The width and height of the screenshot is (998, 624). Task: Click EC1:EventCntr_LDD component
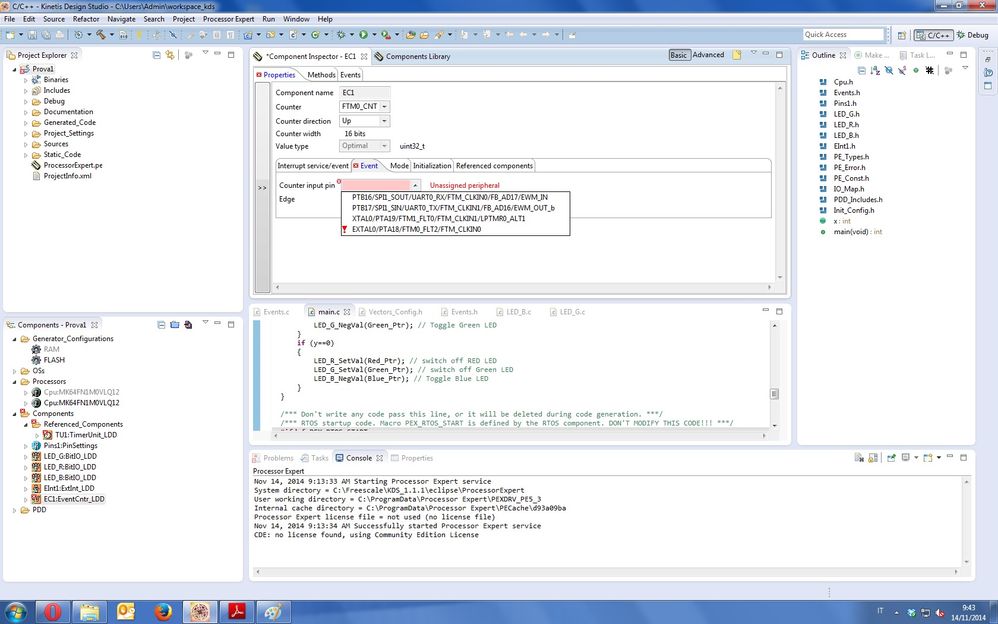pyautogui.click(x=74, y=499)
